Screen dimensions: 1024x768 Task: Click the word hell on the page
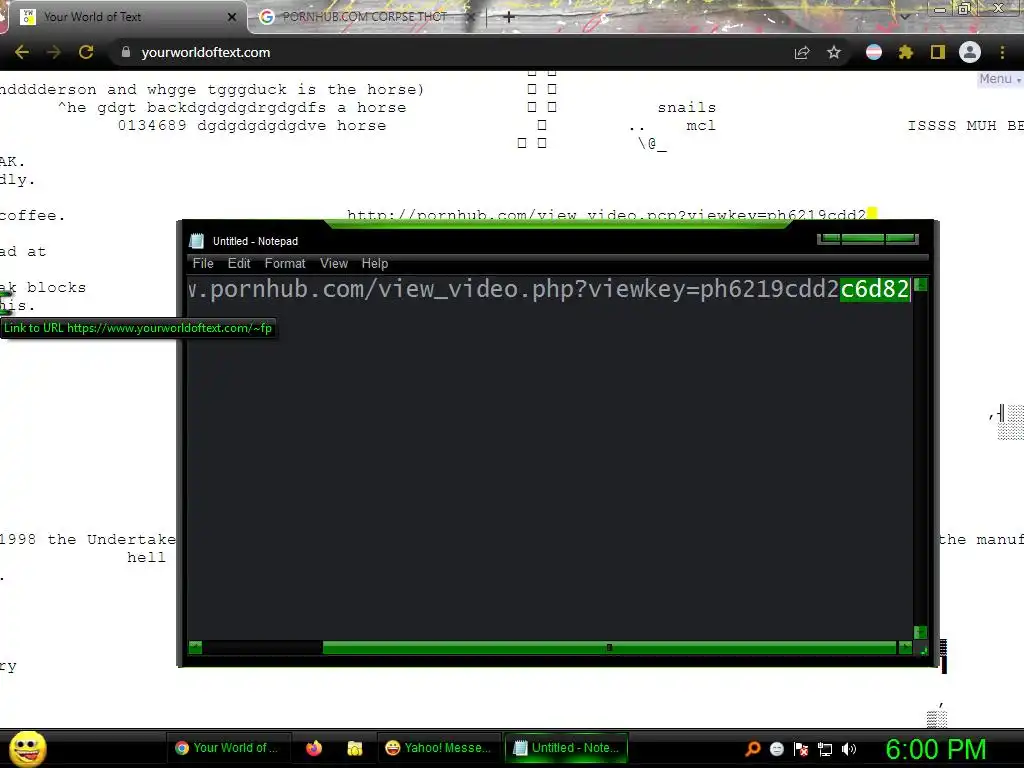tap(146, 558)
